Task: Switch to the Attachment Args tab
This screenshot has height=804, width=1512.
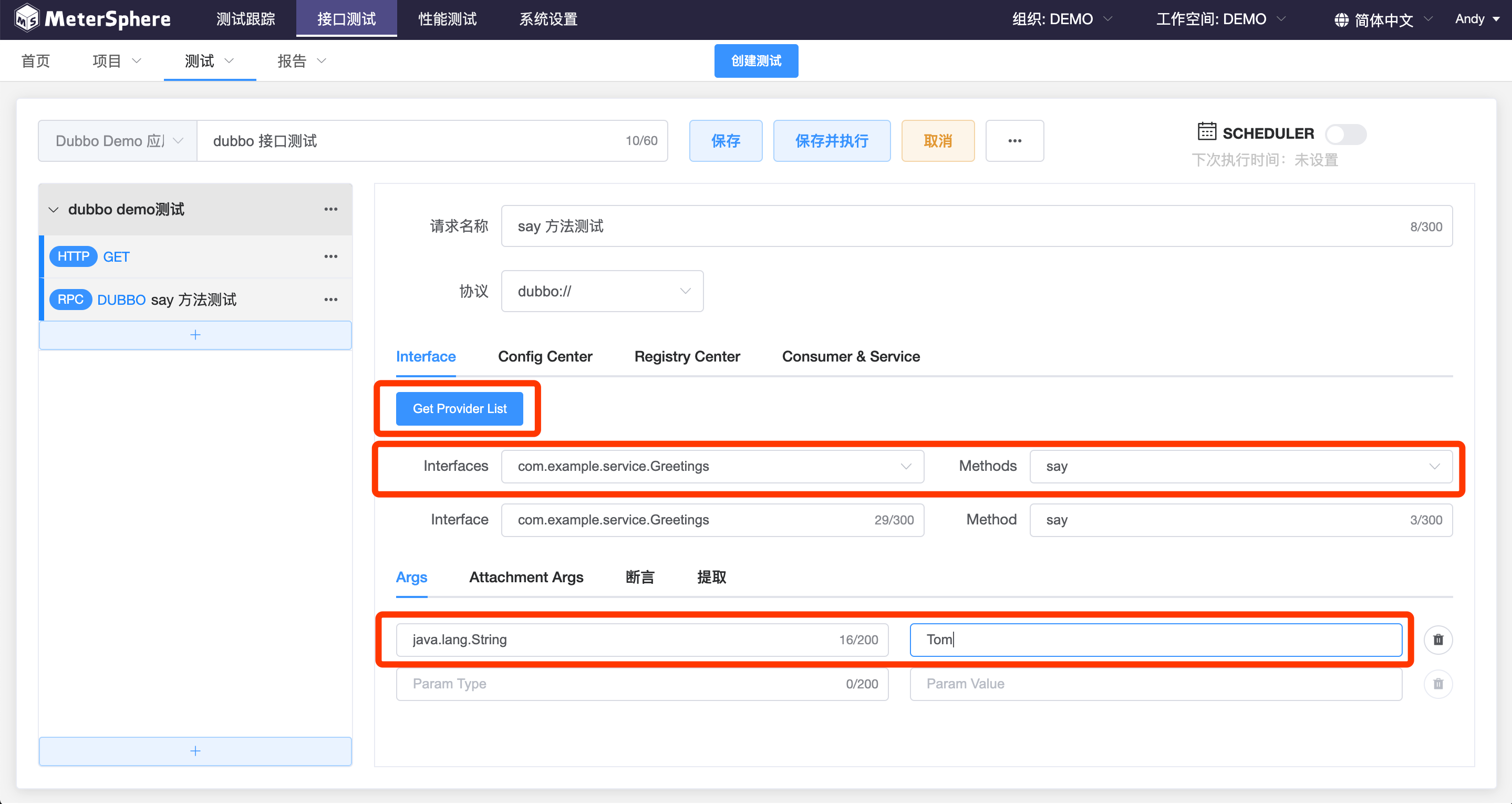Action: coord(526,578)
